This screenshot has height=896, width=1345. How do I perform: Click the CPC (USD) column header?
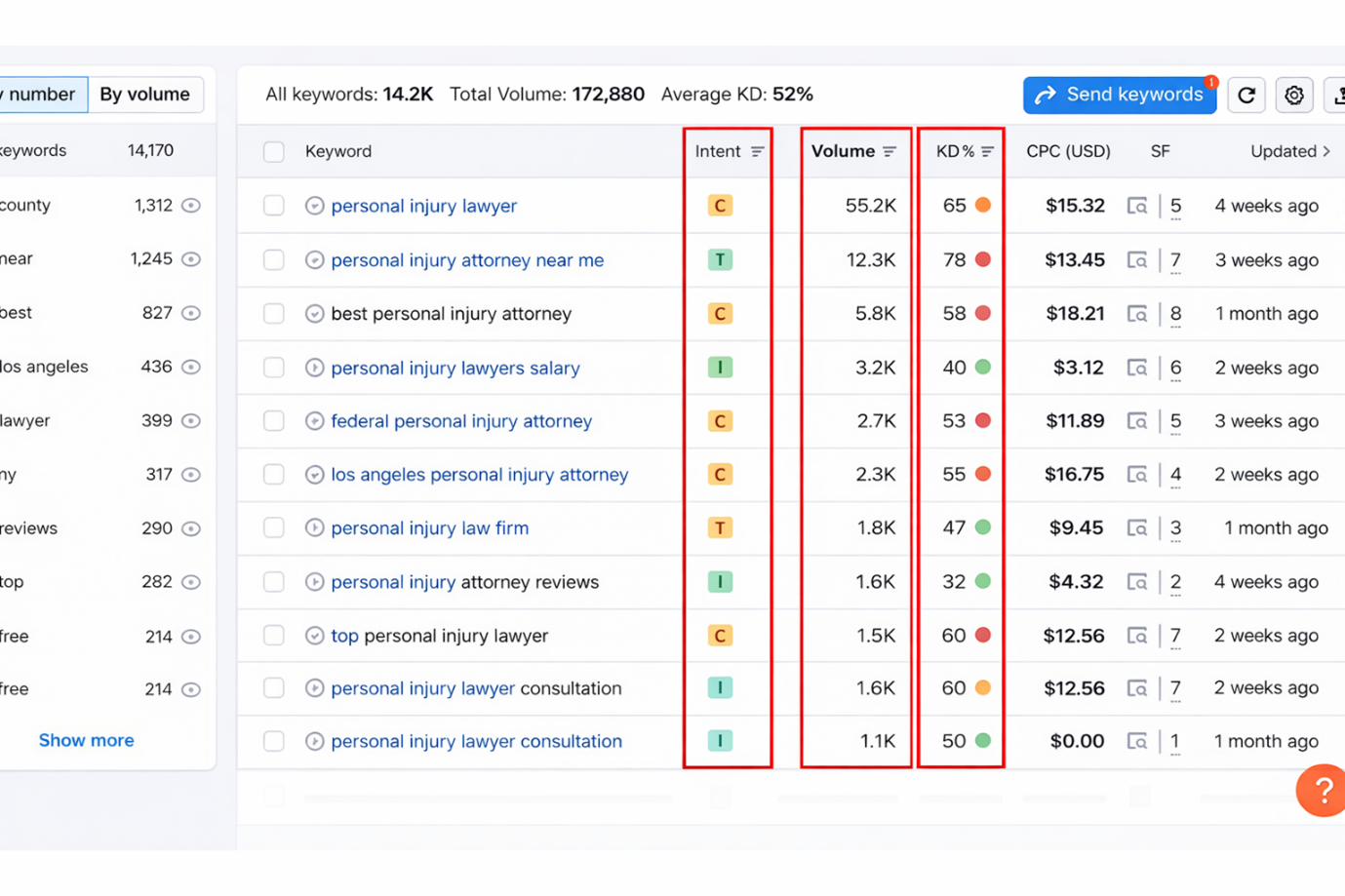tap(1068, 151)
